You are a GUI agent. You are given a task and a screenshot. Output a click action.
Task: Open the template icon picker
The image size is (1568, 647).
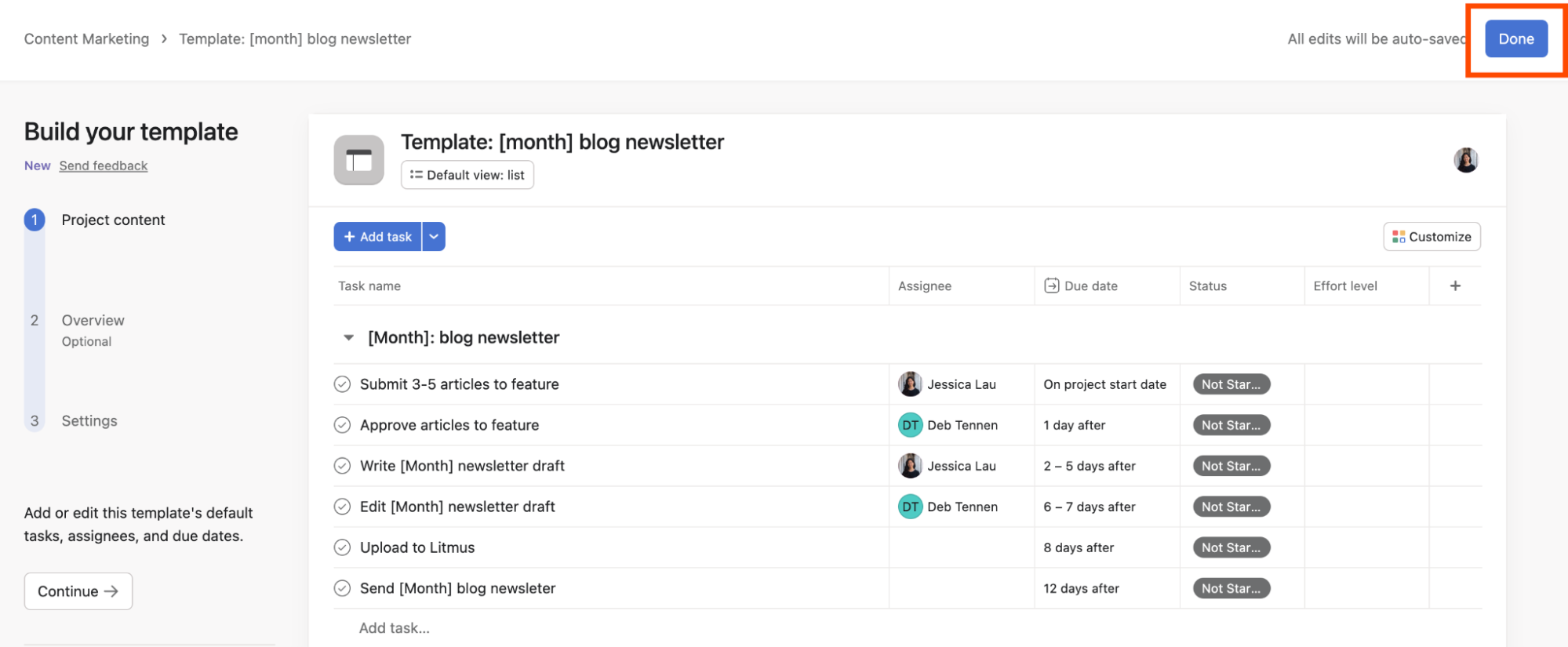[x=358, y=160]
